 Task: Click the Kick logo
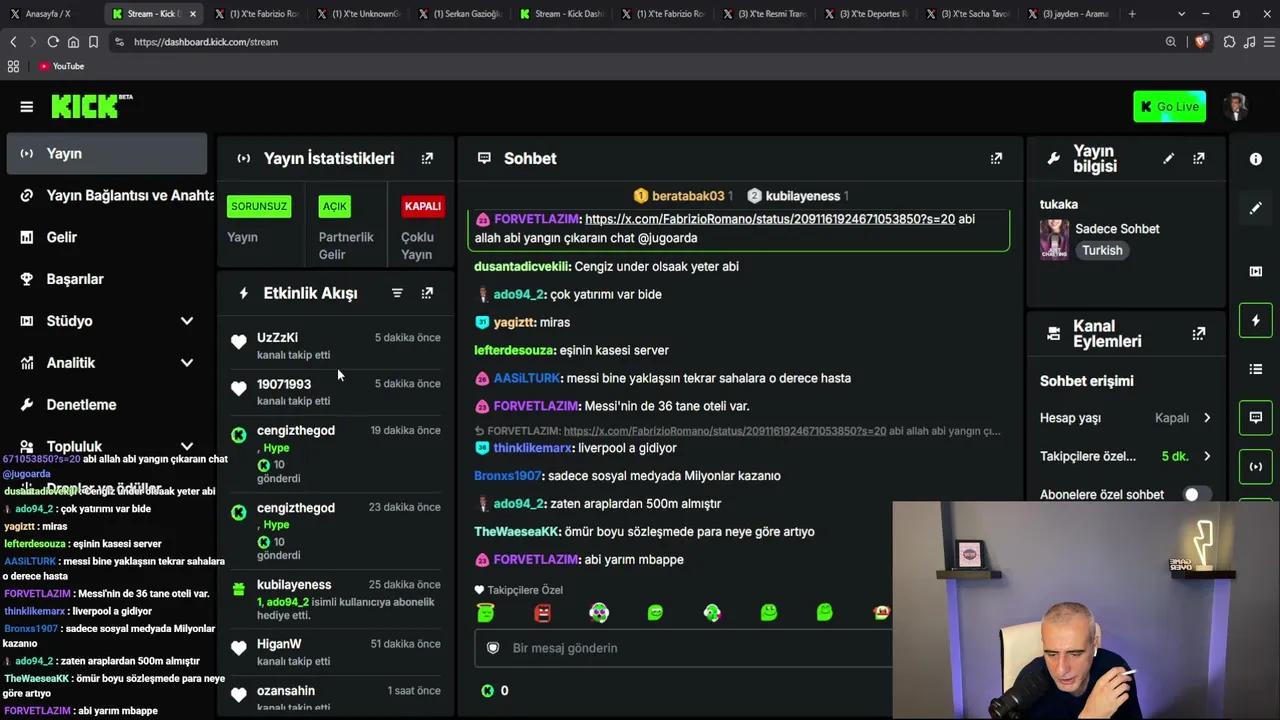(x=92, y=106)
